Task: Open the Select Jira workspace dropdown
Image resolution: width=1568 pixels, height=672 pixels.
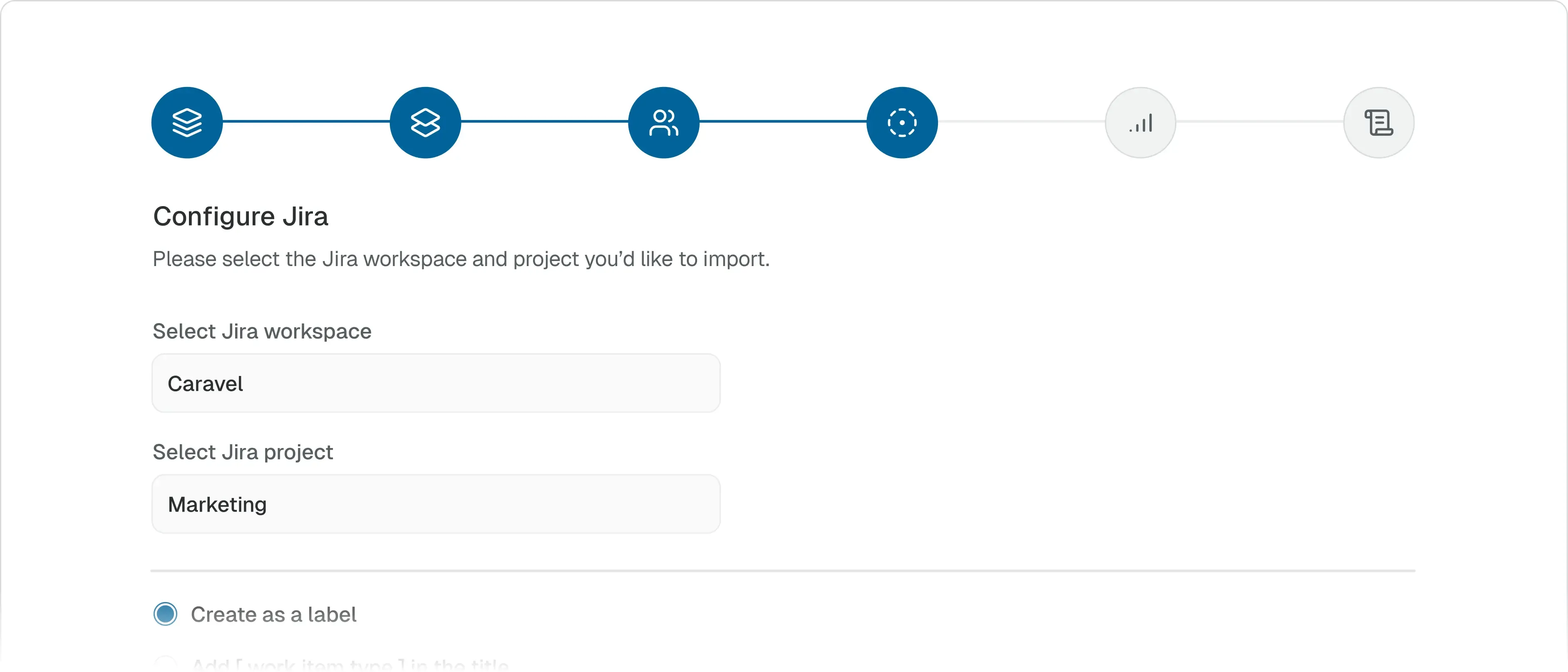Action: tap(436, 383)
